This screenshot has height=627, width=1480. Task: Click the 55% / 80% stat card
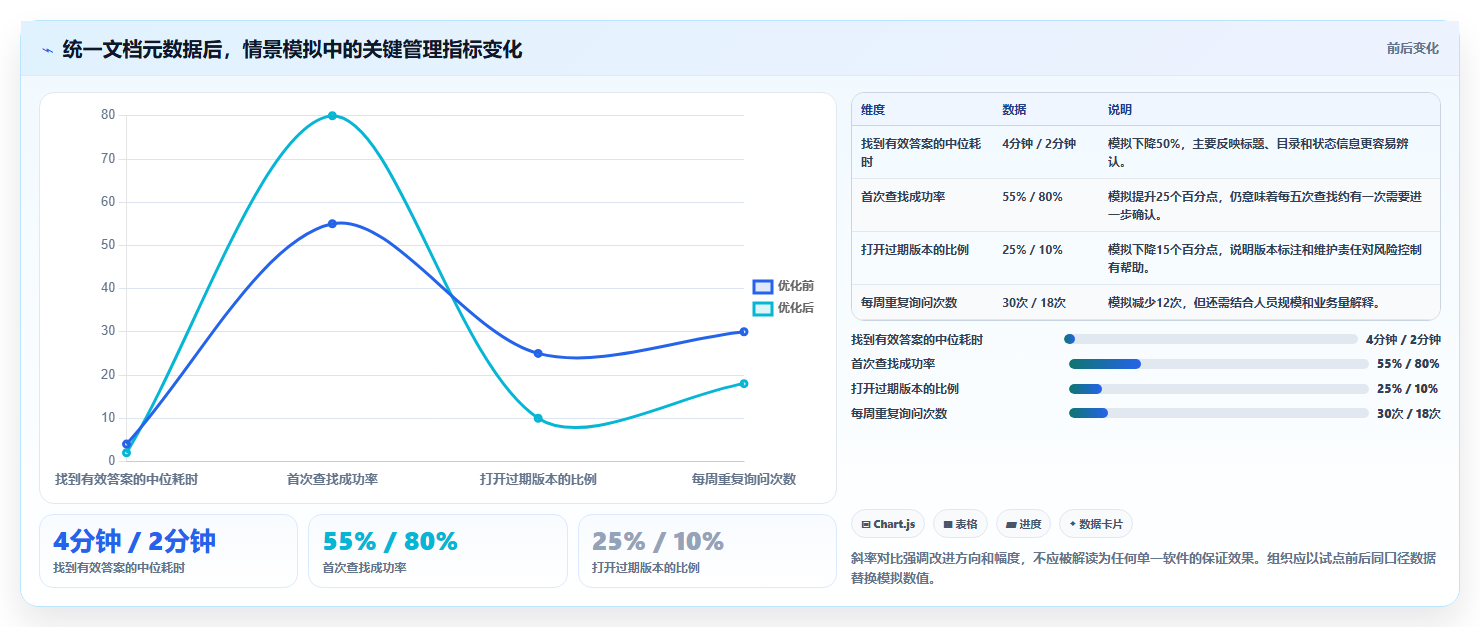(438, 551)
